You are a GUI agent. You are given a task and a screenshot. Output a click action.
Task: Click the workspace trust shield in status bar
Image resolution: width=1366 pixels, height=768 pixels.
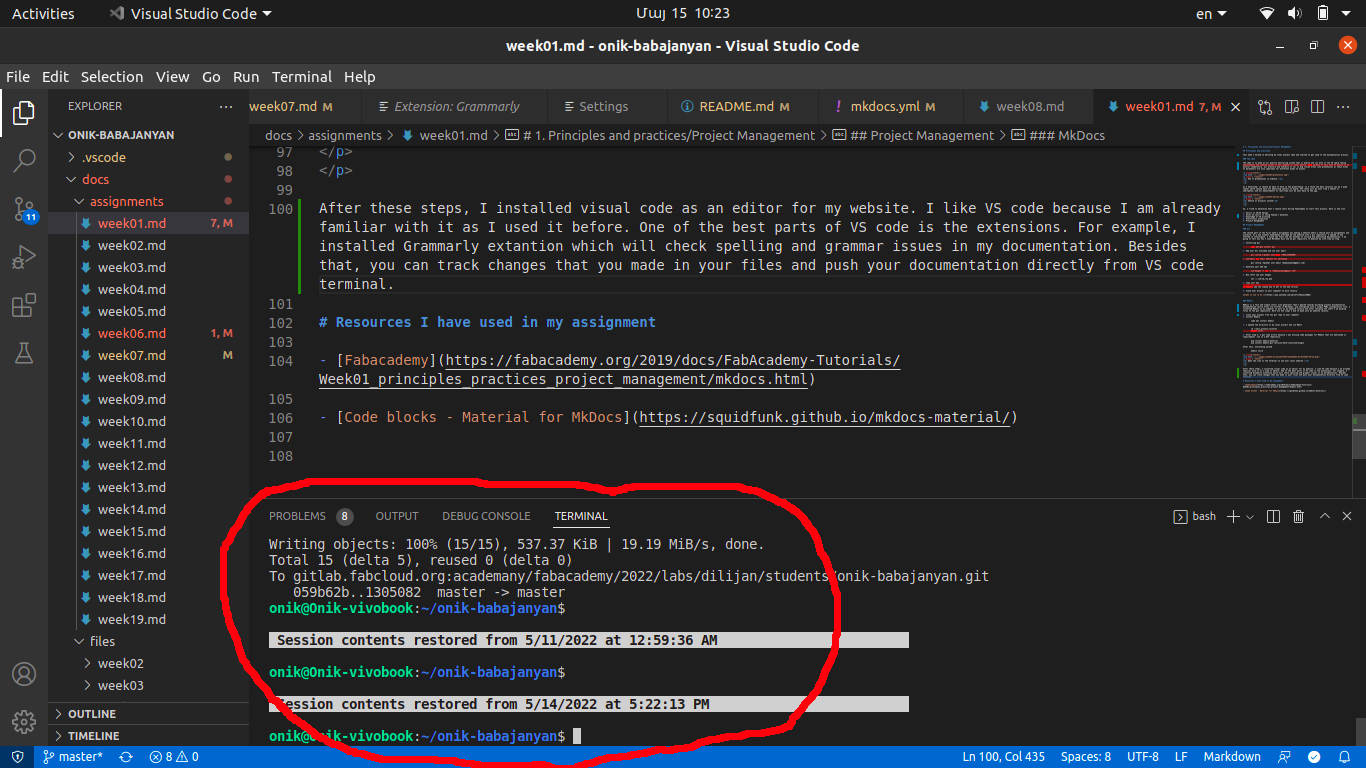coord(17,757)
